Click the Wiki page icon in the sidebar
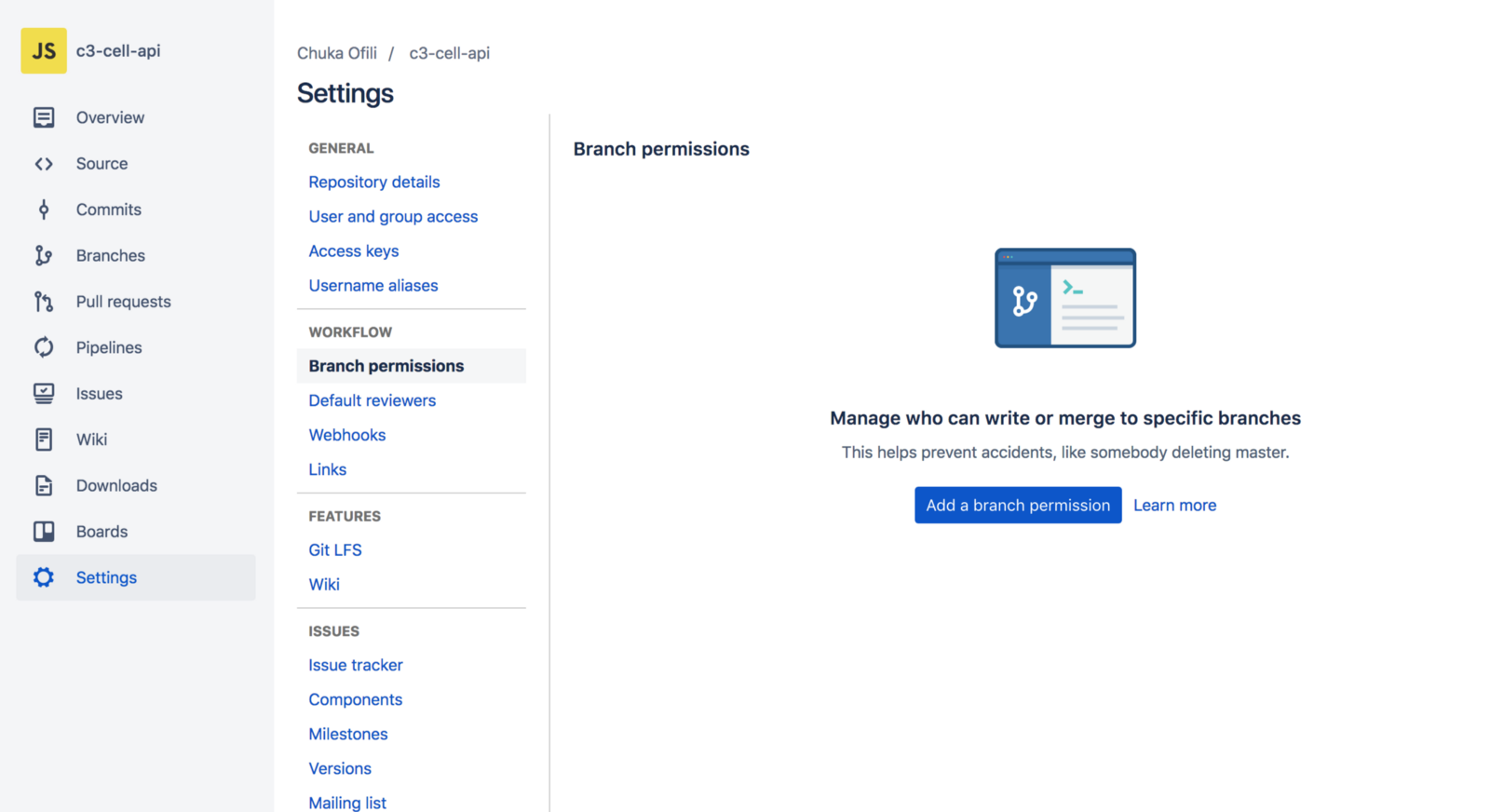 point(44,440)
